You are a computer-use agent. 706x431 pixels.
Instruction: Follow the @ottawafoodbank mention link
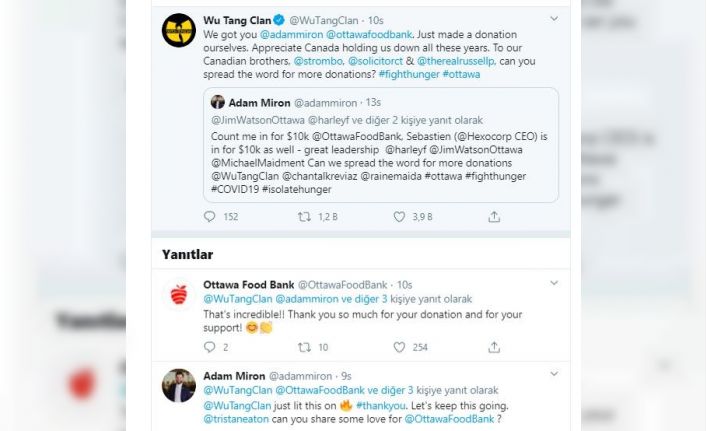tap(369, 35)
